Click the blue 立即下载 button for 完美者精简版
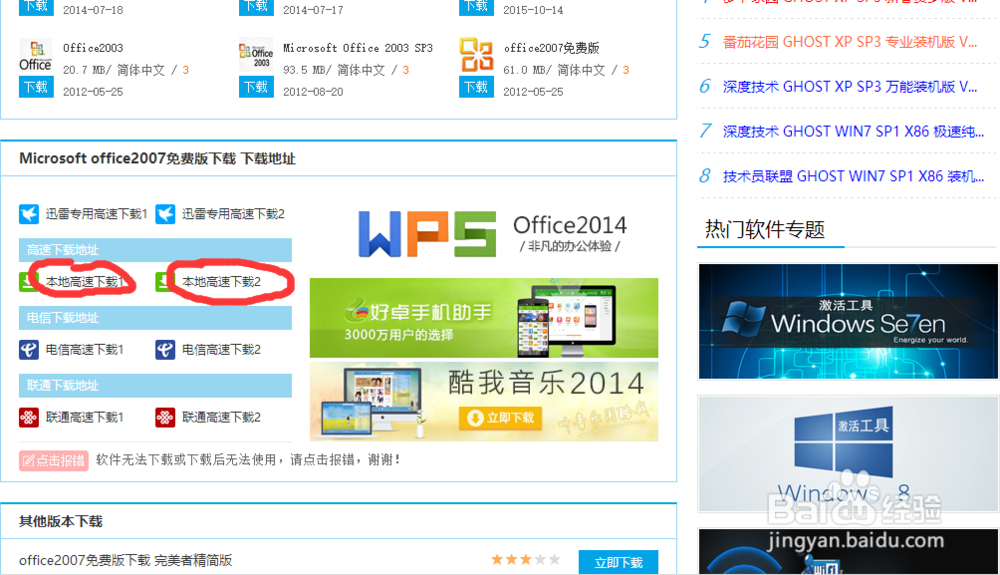The width and height of the screenshot is (1000, 575). [x=618, y=562]
